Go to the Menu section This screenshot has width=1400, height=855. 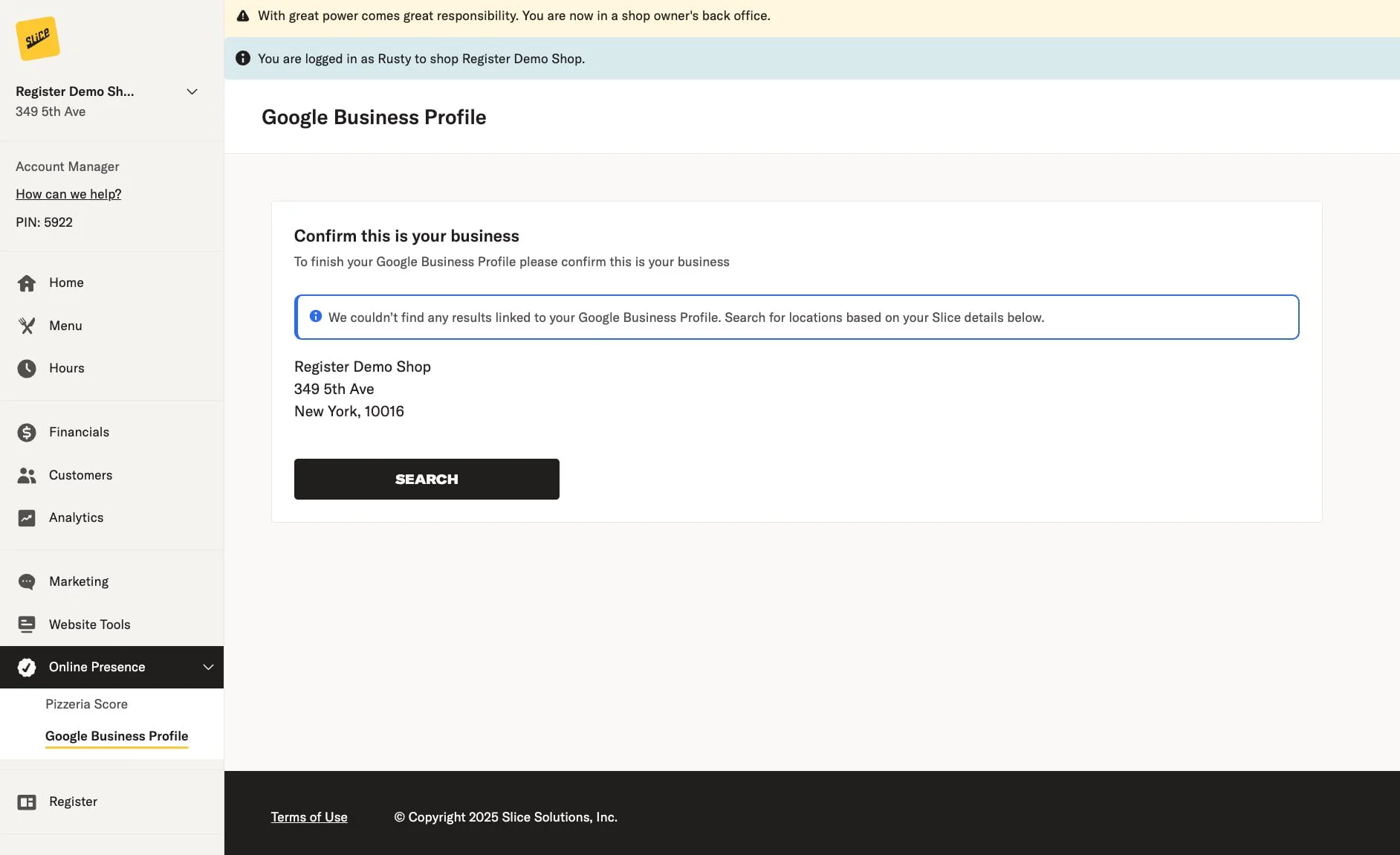point(111,326)
